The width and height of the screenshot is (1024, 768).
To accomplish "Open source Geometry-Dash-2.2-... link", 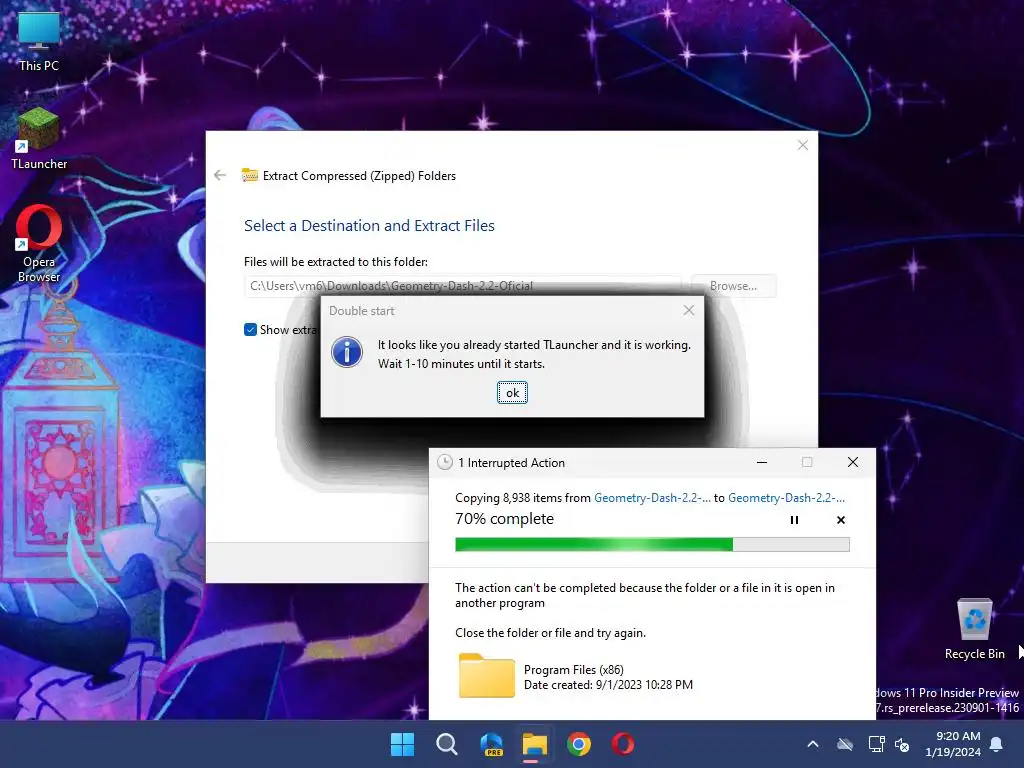I will coord(652,498).
